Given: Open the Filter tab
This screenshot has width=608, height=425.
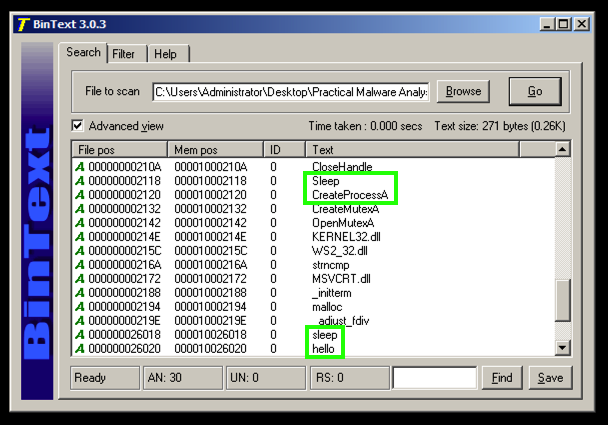Looking at the screenshot, I should click(x=123, y=54).
